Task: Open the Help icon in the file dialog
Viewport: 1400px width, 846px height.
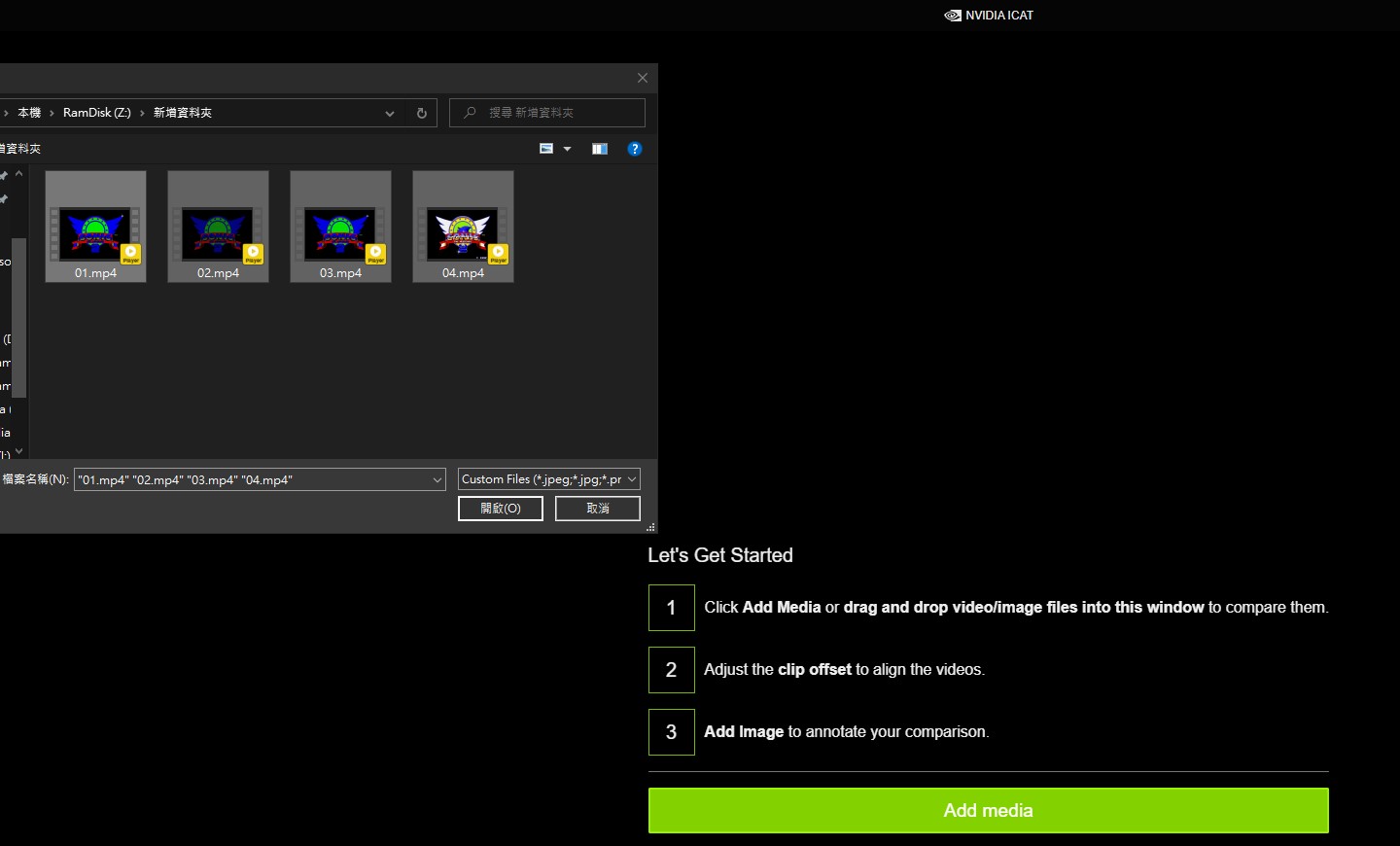Action: click(635, 148)
